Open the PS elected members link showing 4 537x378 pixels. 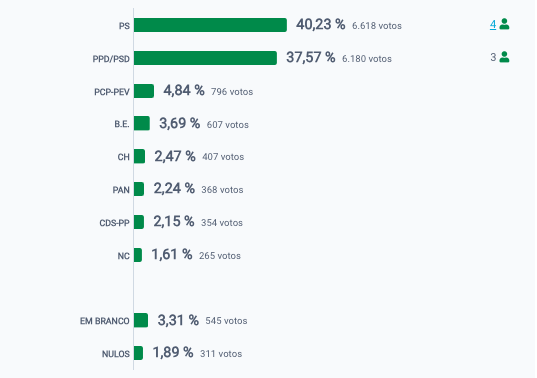tap(493, 24)
